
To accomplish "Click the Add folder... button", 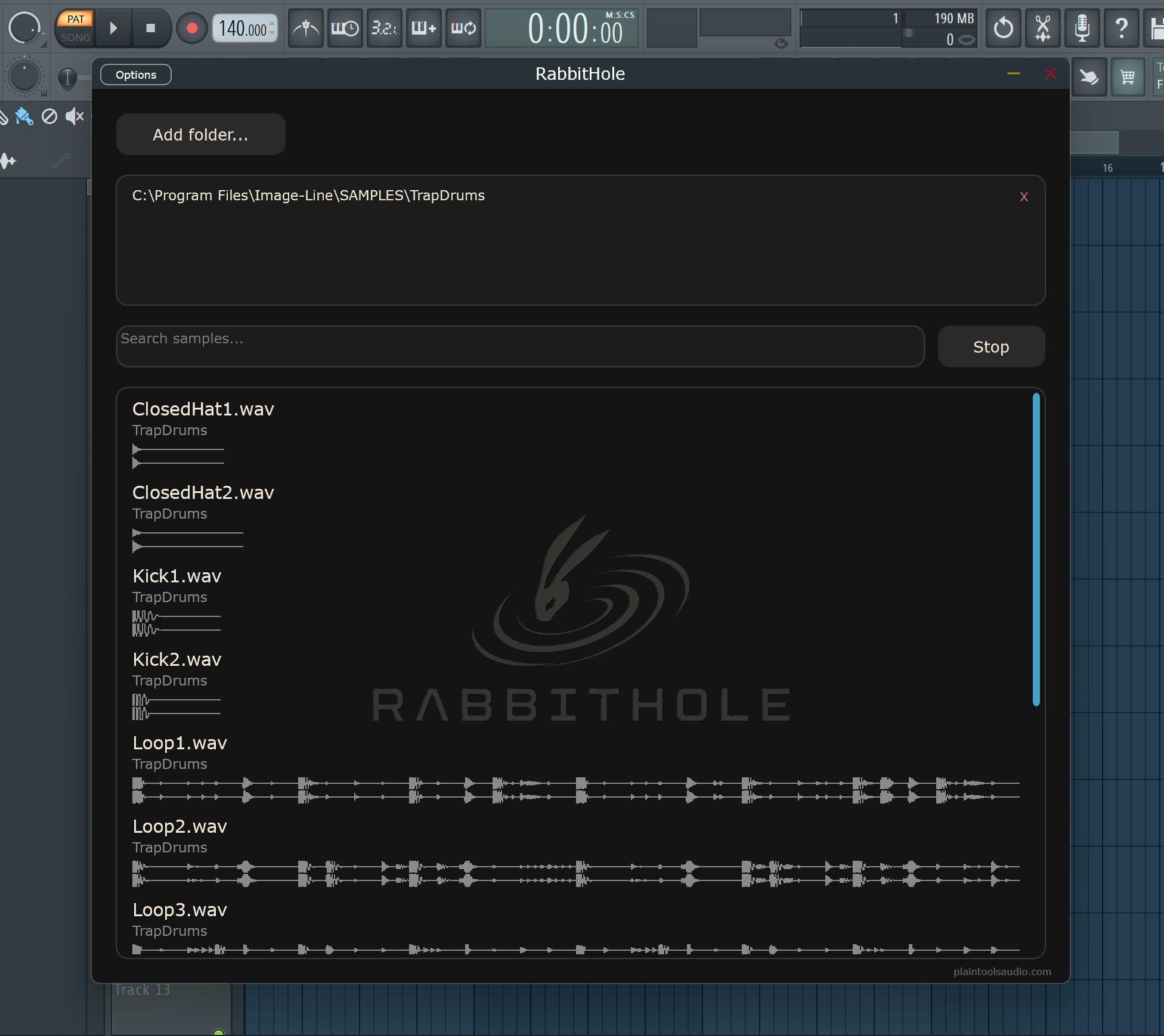I will pyautogui.click(x=200, y=134).
